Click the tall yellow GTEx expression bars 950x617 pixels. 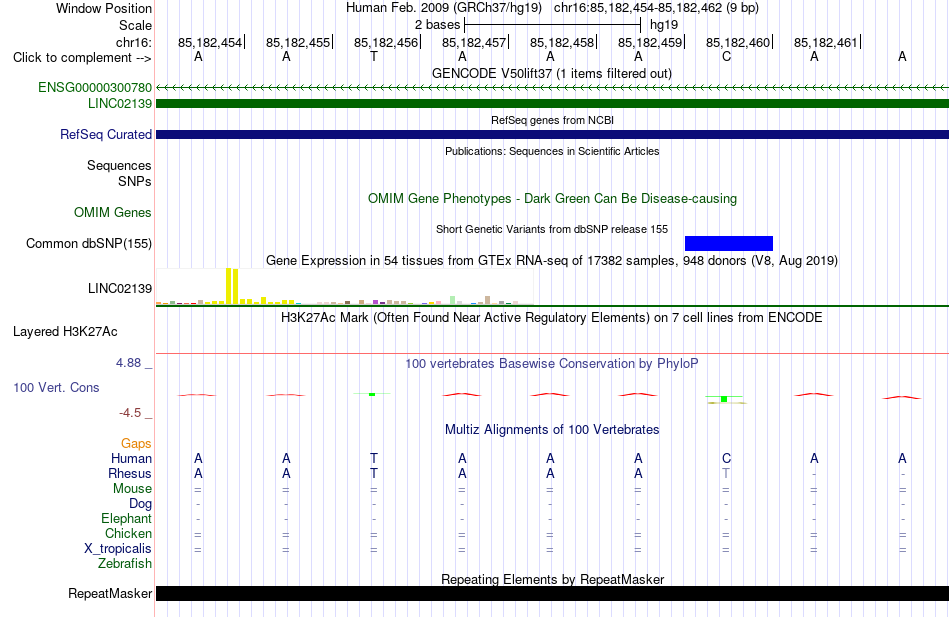click(x=232, y=286)
